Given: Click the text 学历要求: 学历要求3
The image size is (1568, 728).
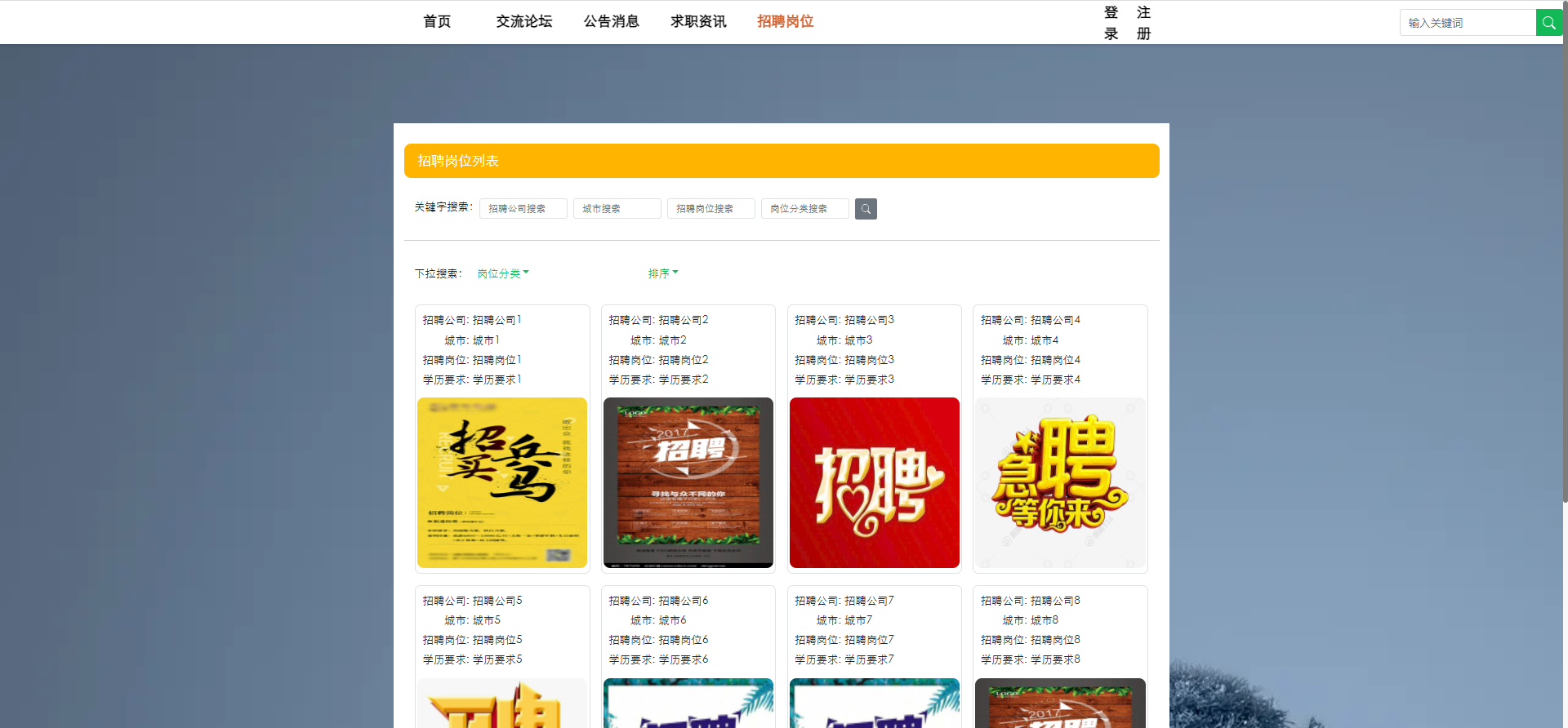Looking at the screenshot, I should [x=844, y=380].
